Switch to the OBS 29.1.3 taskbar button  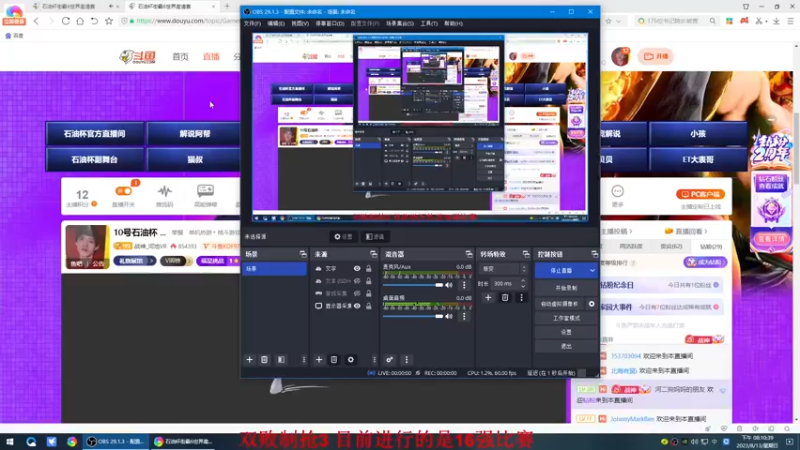point(115,441)
